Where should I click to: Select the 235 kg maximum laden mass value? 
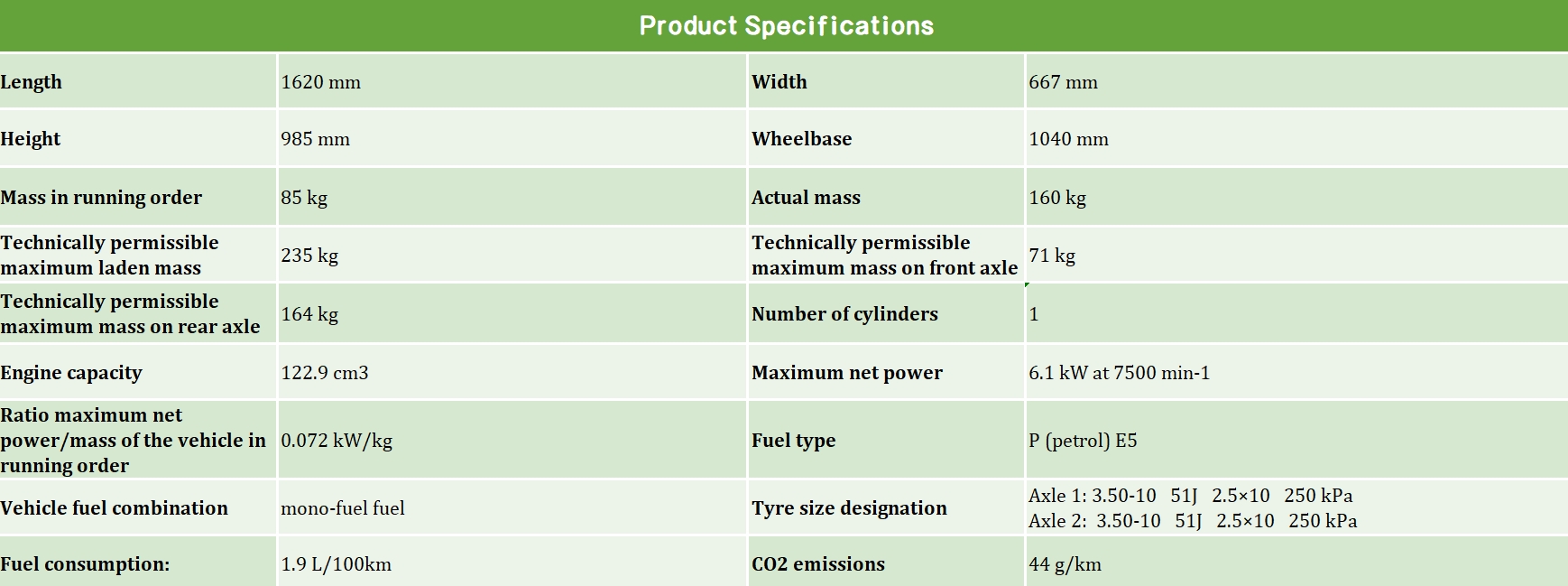309,256
